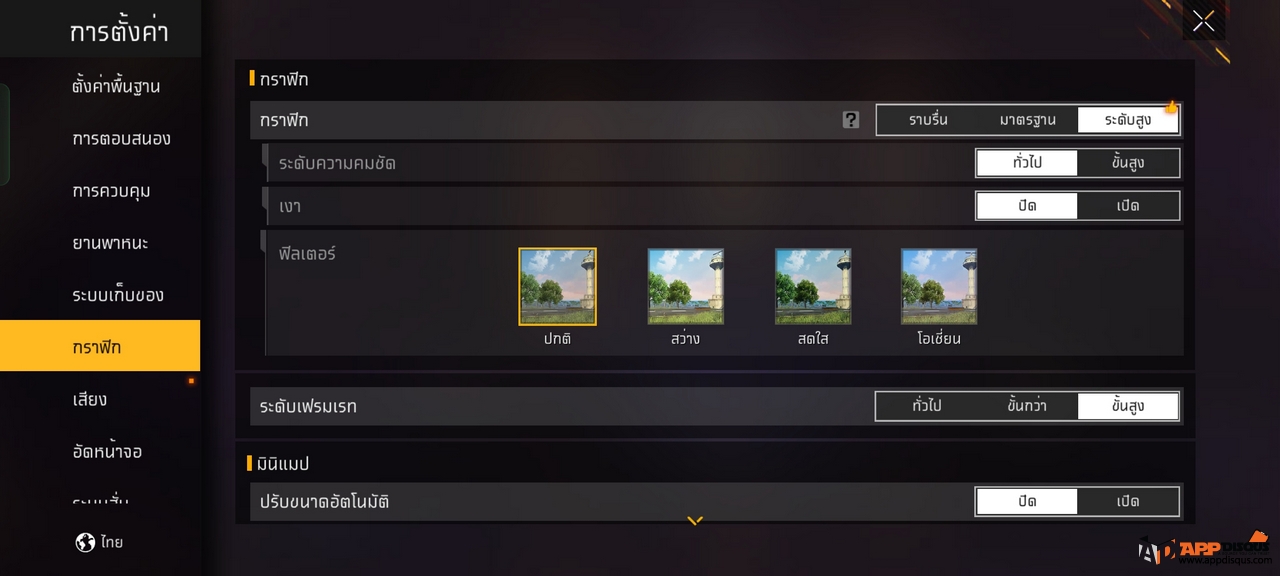
Task: Open the graphics help question mark icon
Action: tap(851, 120)
